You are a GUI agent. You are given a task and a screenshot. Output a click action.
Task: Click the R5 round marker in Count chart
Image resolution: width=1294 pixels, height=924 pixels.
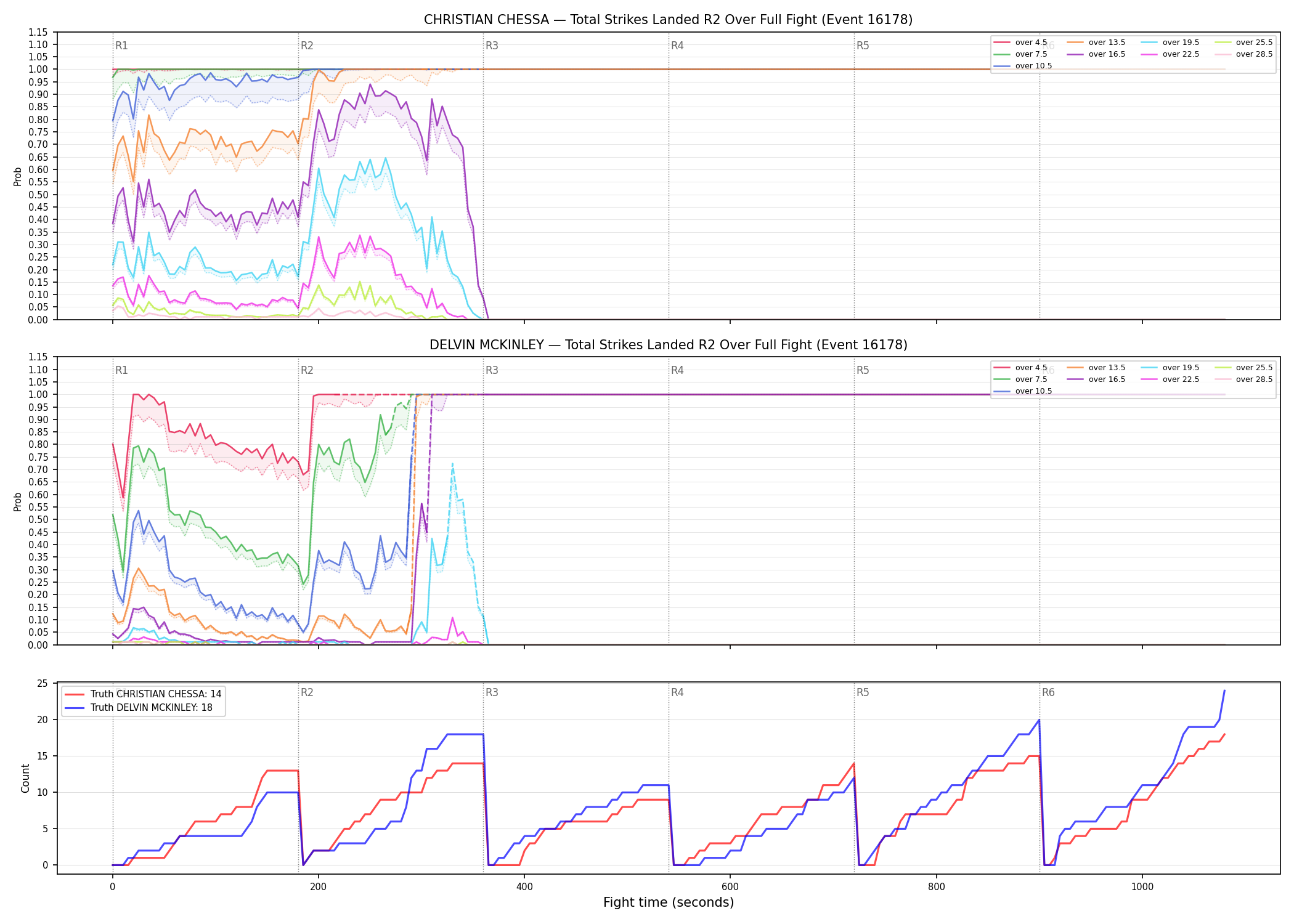click(x=863, y=692)
